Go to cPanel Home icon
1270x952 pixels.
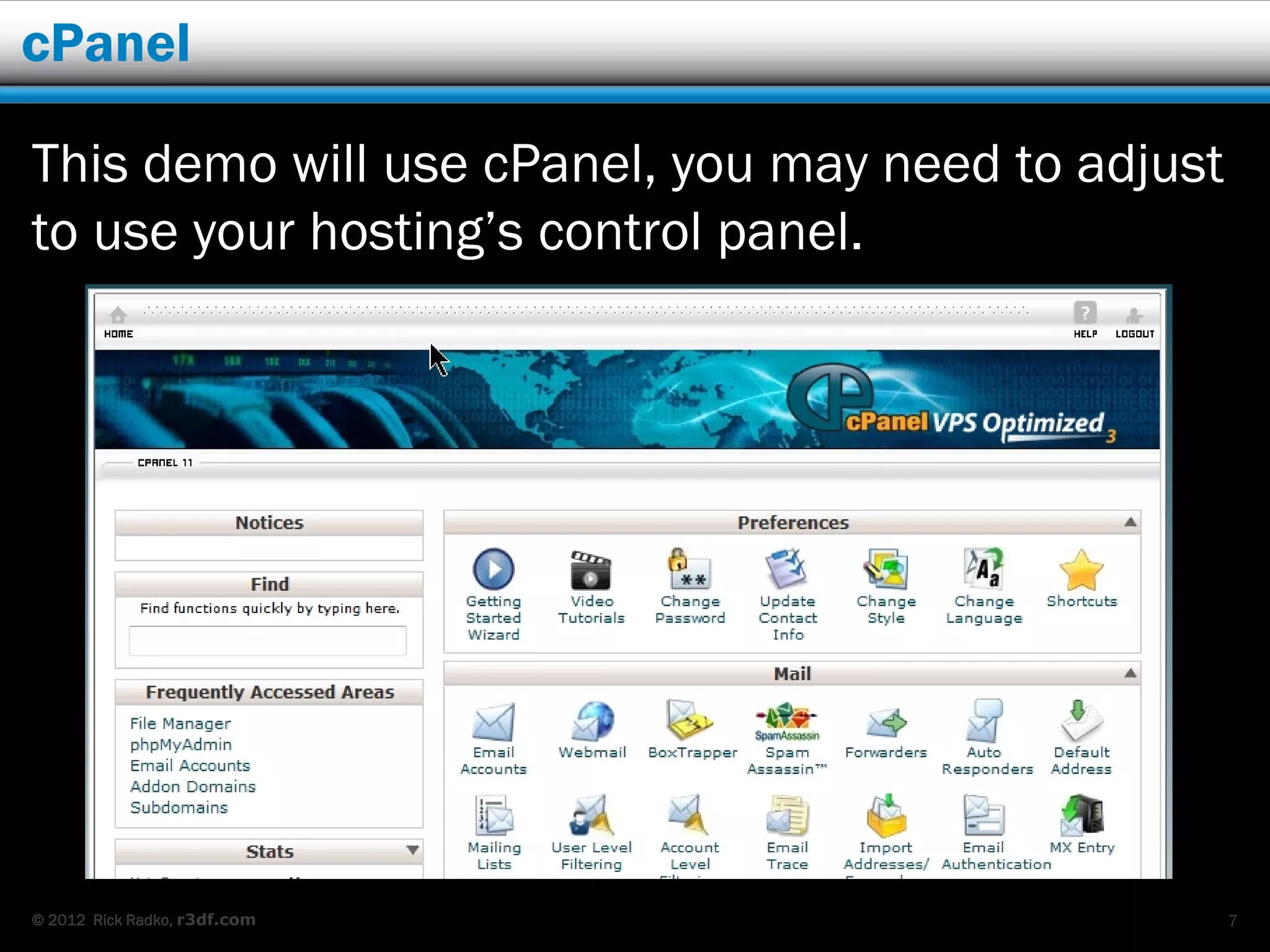[118, 315]
